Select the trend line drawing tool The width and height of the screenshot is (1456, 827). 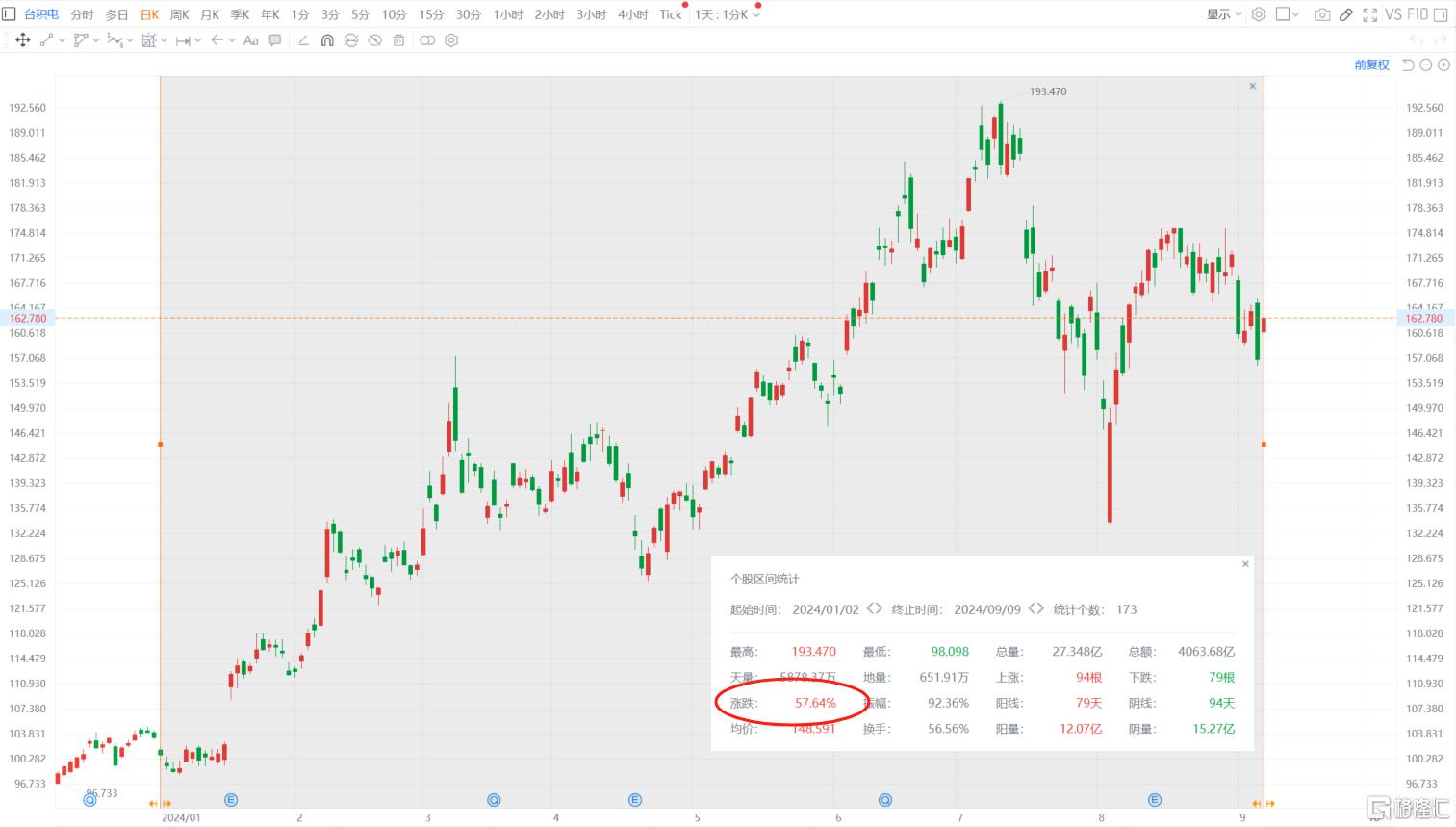click(46, 40)
